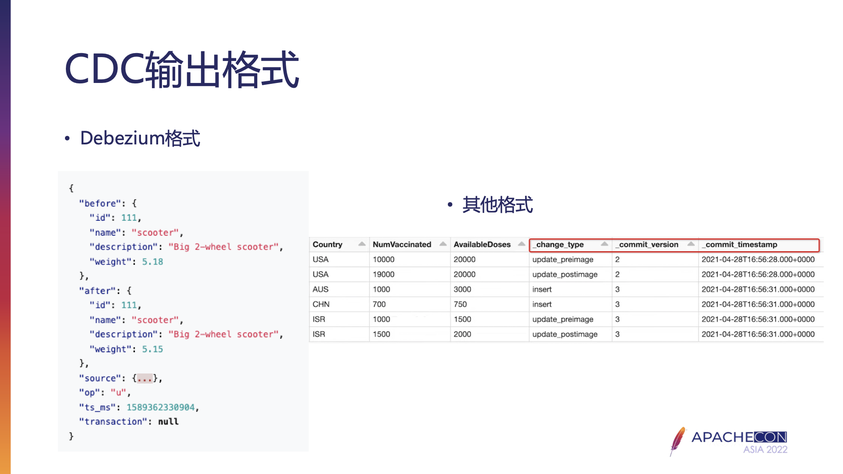The image size is (843, 474).
Task: Click the AvailableDoses header label
Action: coord(482,245)
